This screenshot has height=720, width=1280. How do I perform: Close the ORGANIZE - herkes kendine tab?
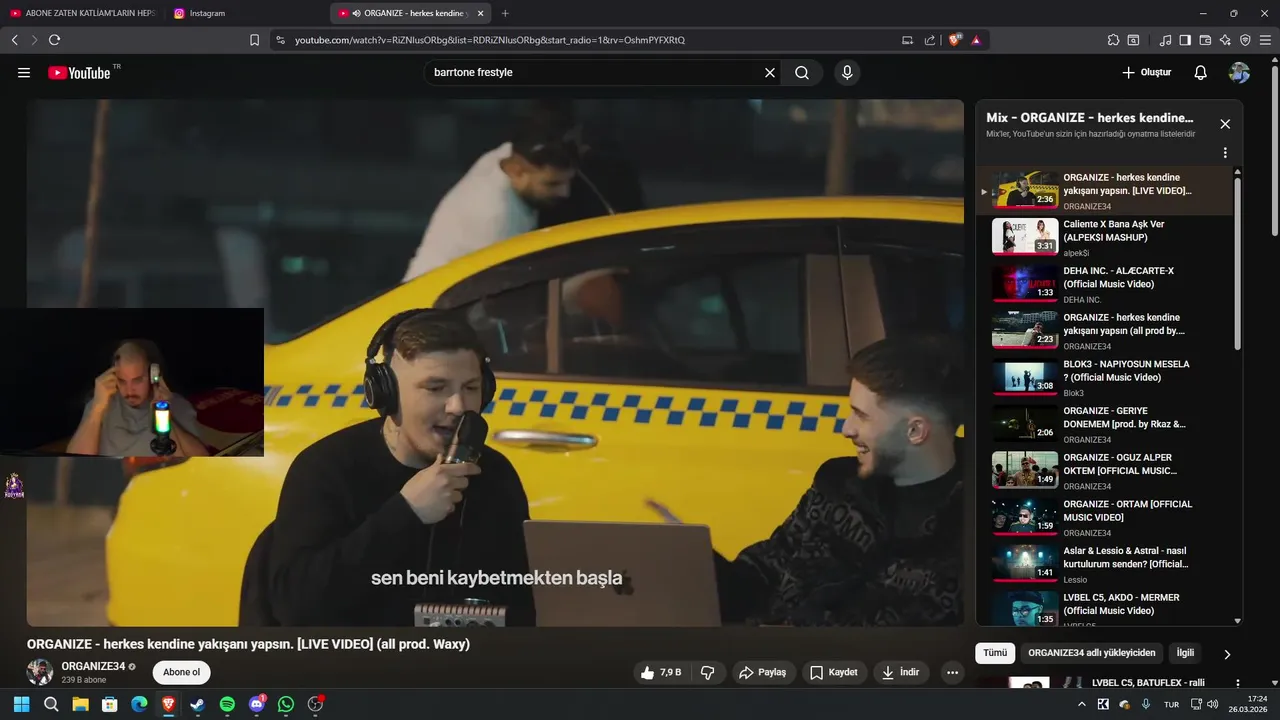[x=480, y=13]
